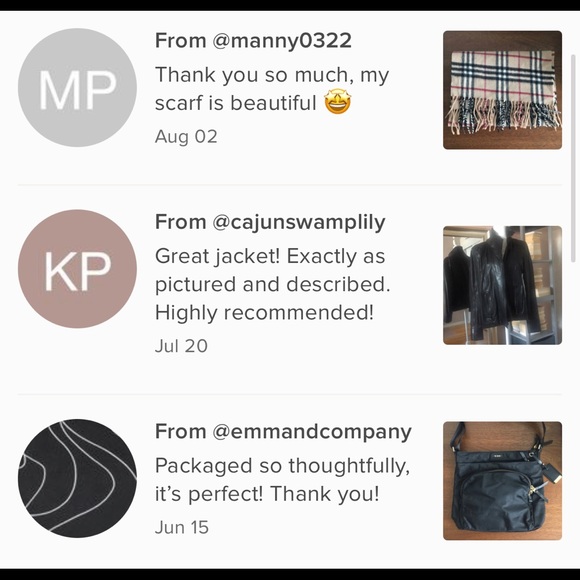Screen dimensions: 580x580
Task: Open the MP profile avatar
Action: pos(77,88)
